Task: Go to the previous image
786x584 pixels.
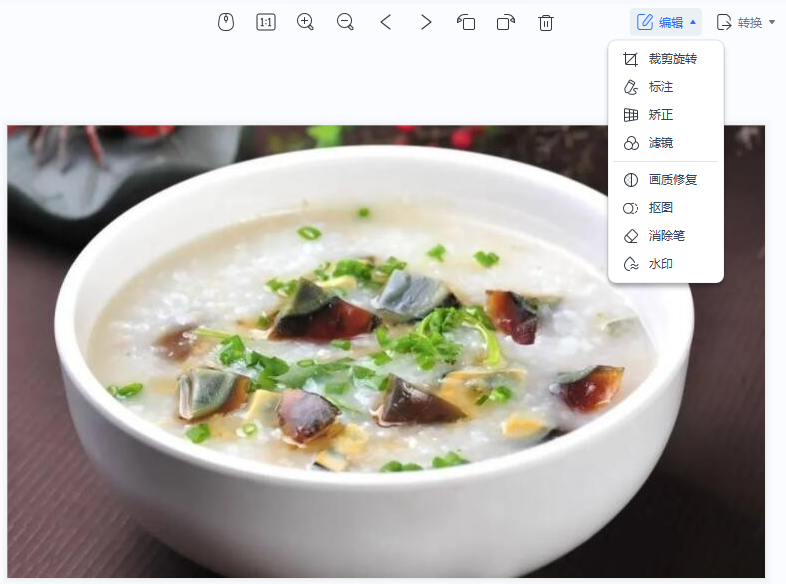Action: click(x=385, y=22)
